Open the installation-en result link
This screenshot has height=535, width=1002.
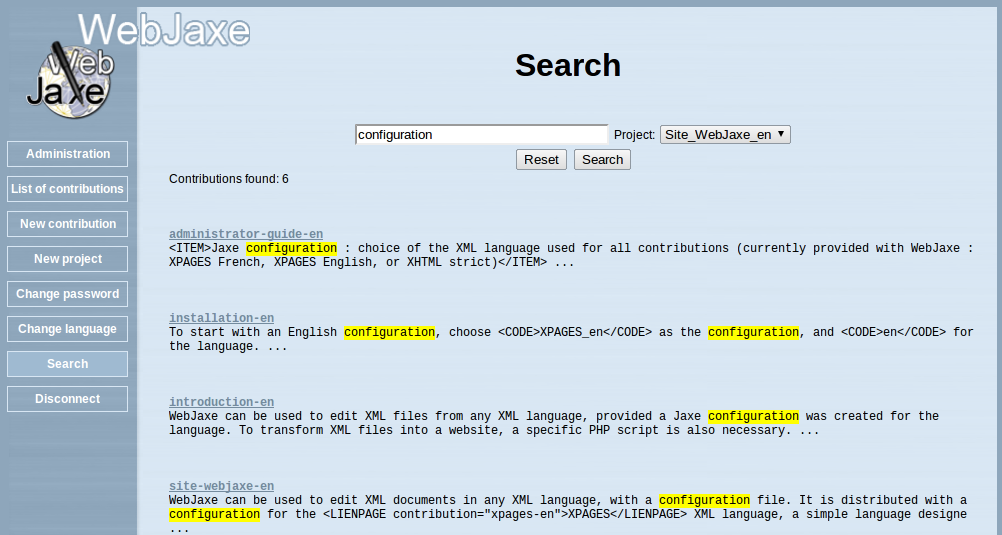(221, 318)
